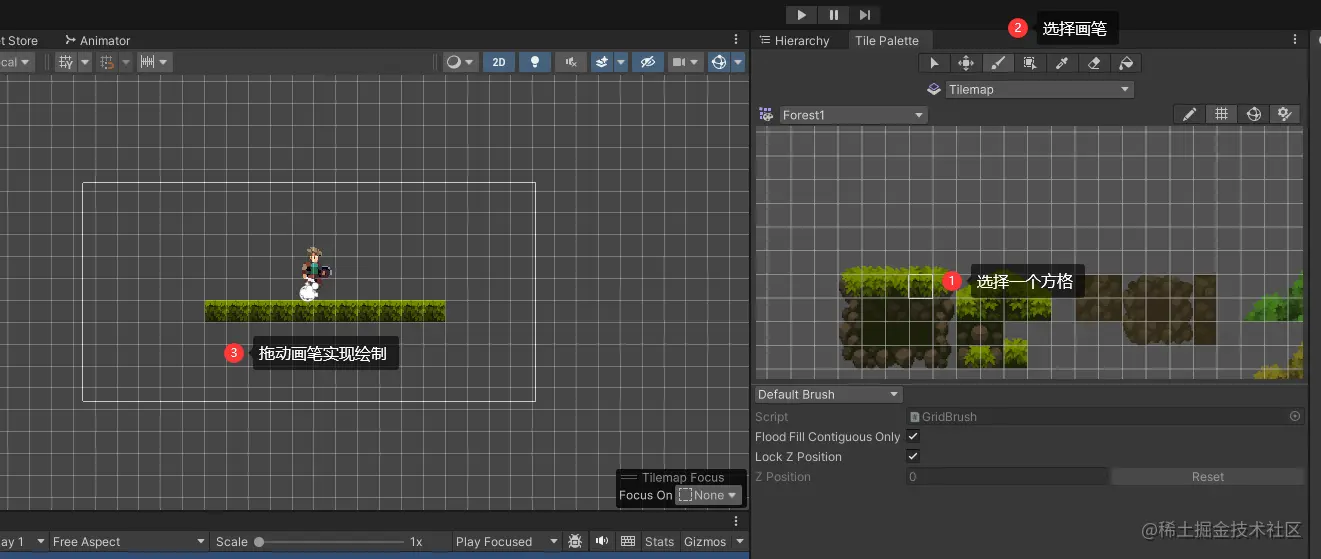Click the Stats button in Game view

click(659, 541)
